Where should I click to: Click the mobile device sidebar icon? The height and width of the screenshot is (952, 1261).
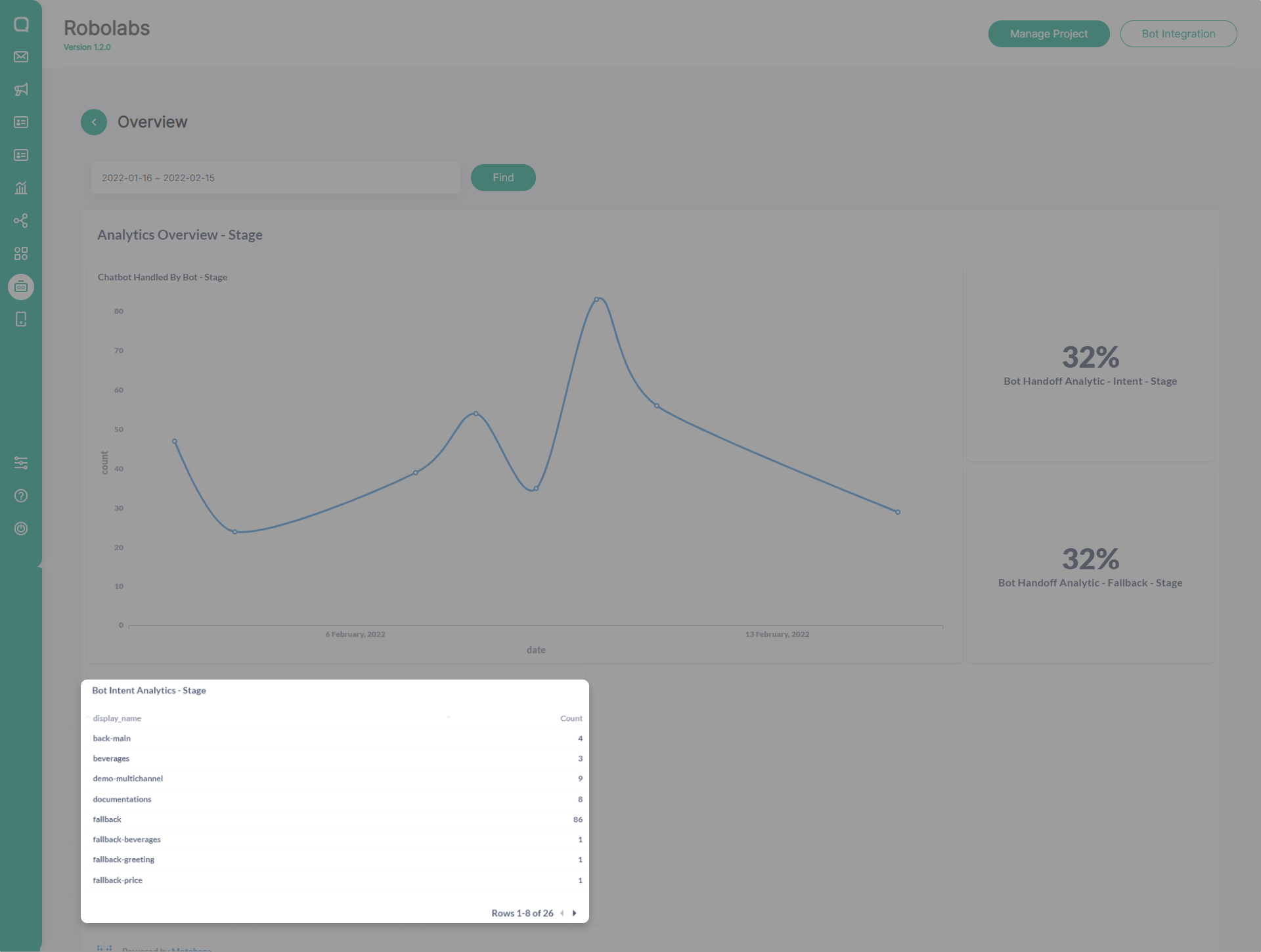(21, 320)
